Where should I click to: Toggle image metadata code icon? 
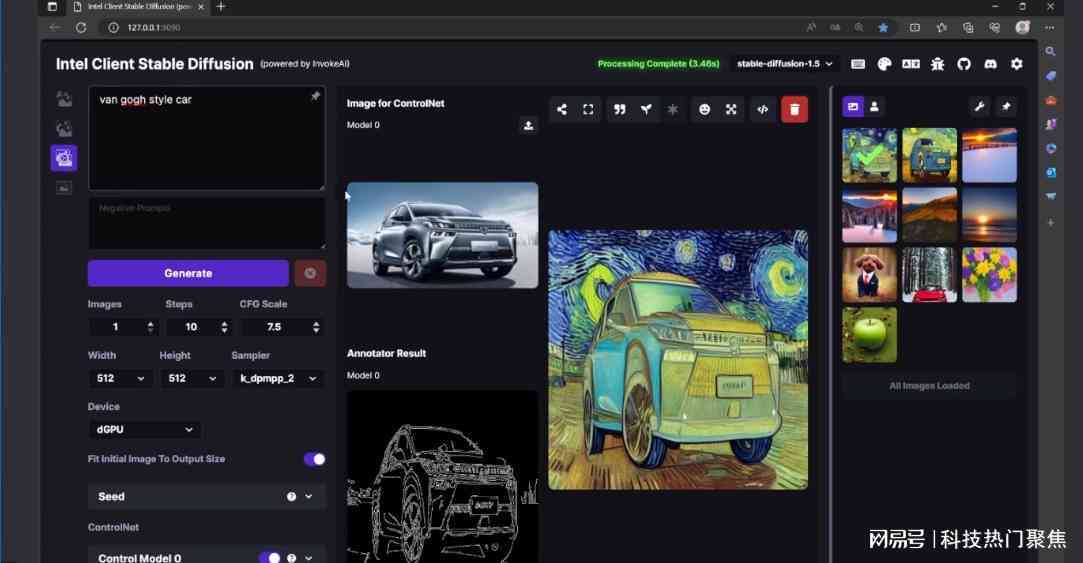pos(763,109)
